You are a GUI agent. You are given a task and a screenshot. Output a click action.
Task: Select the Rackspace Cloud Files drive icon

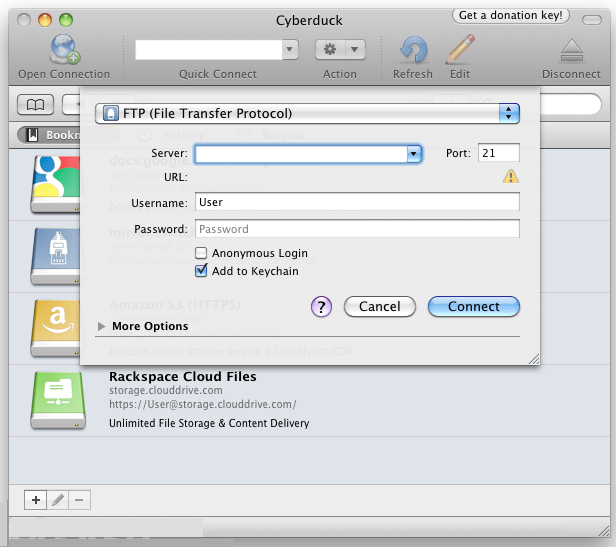(x=58, y=400)
